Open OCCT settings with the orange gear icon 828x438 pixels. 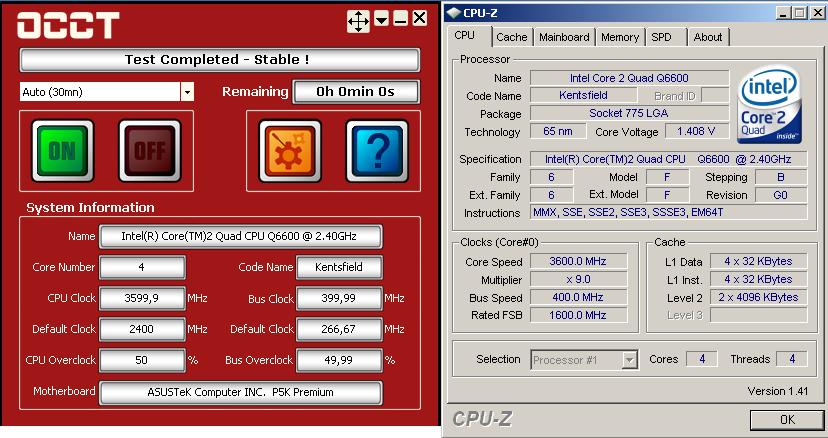(290, 151)
